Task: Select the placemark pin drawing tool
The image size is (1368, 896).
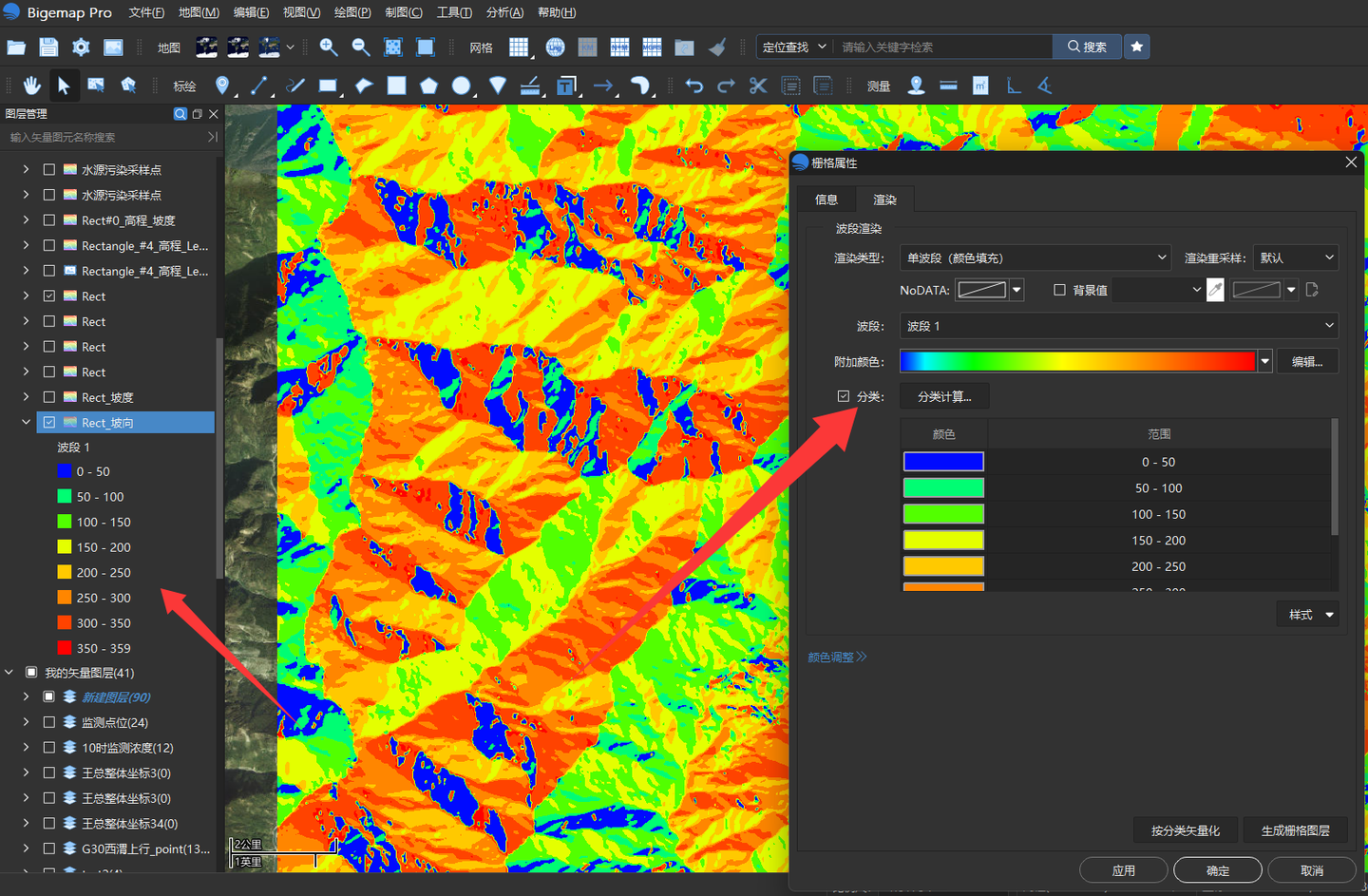Action: [222, 86]
